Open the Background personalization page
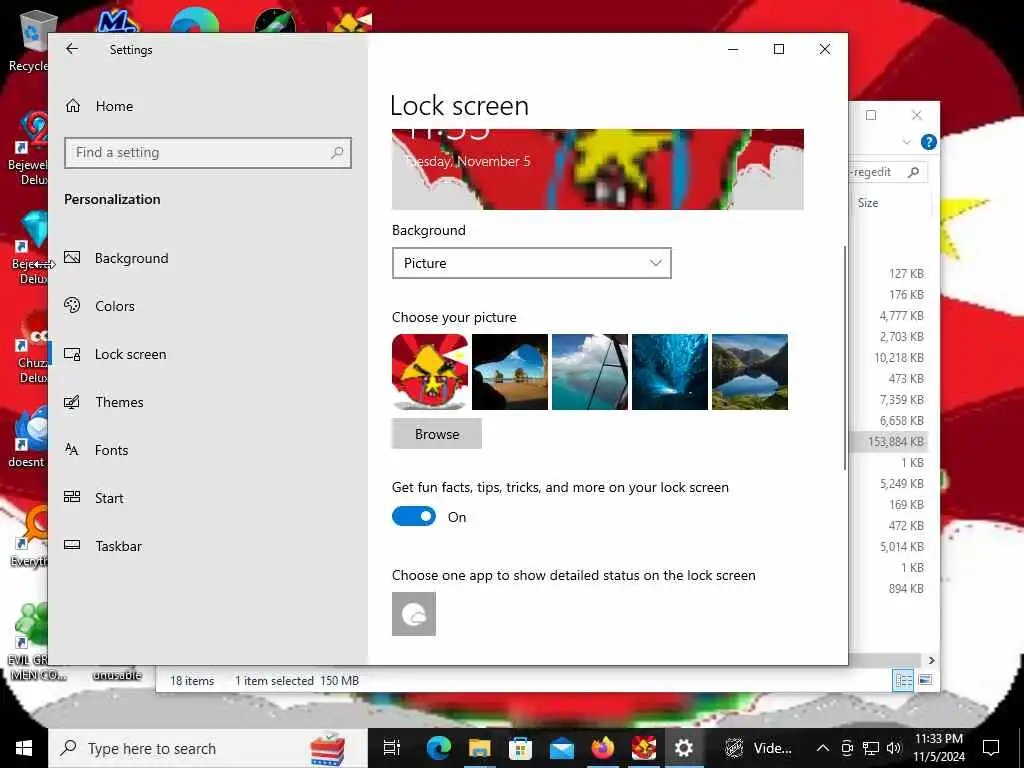1024x768 pixels. (x=116, y=258)
